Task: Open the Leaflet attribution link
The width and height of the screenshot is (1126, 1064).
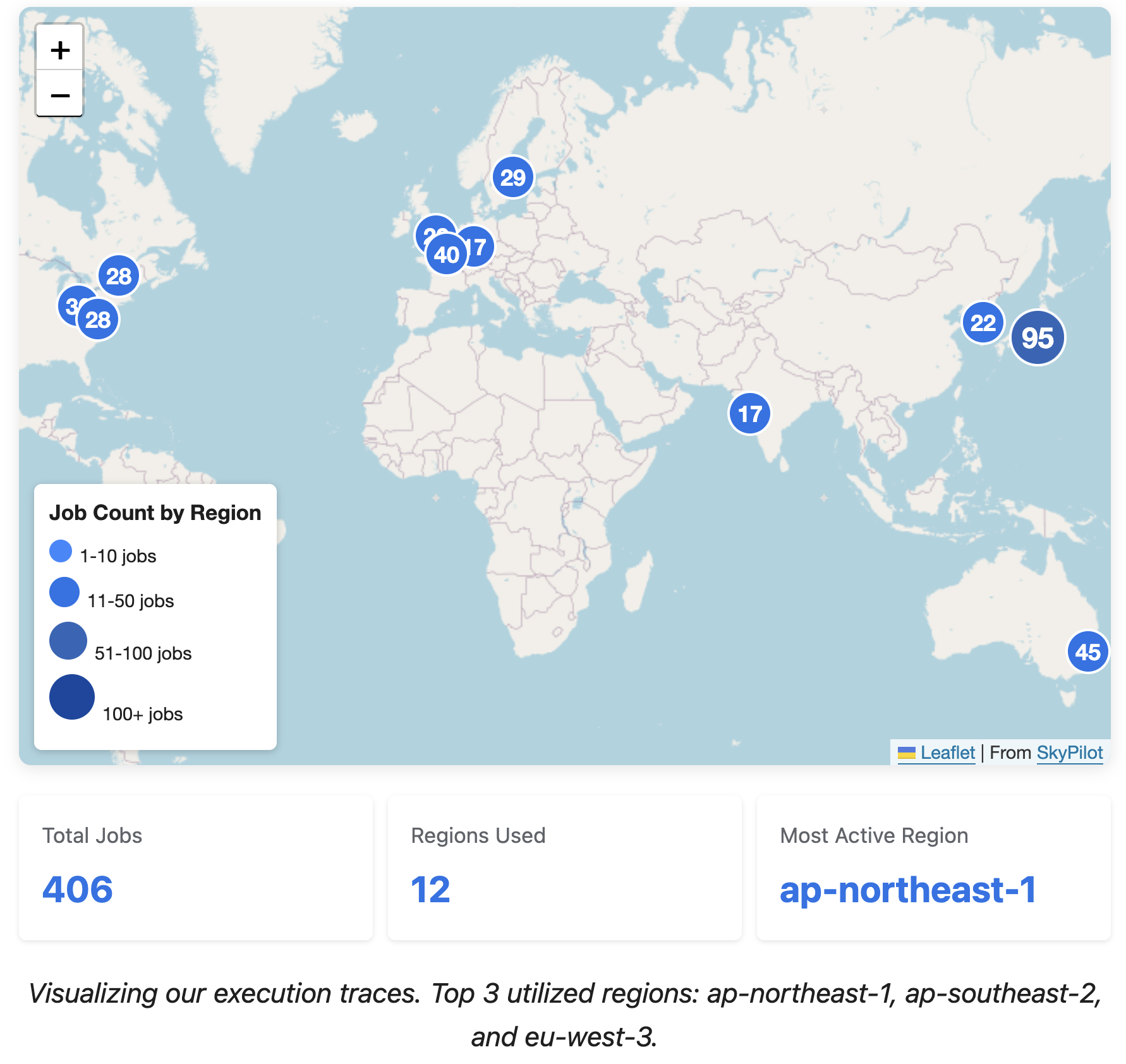Action: [947, 753]
